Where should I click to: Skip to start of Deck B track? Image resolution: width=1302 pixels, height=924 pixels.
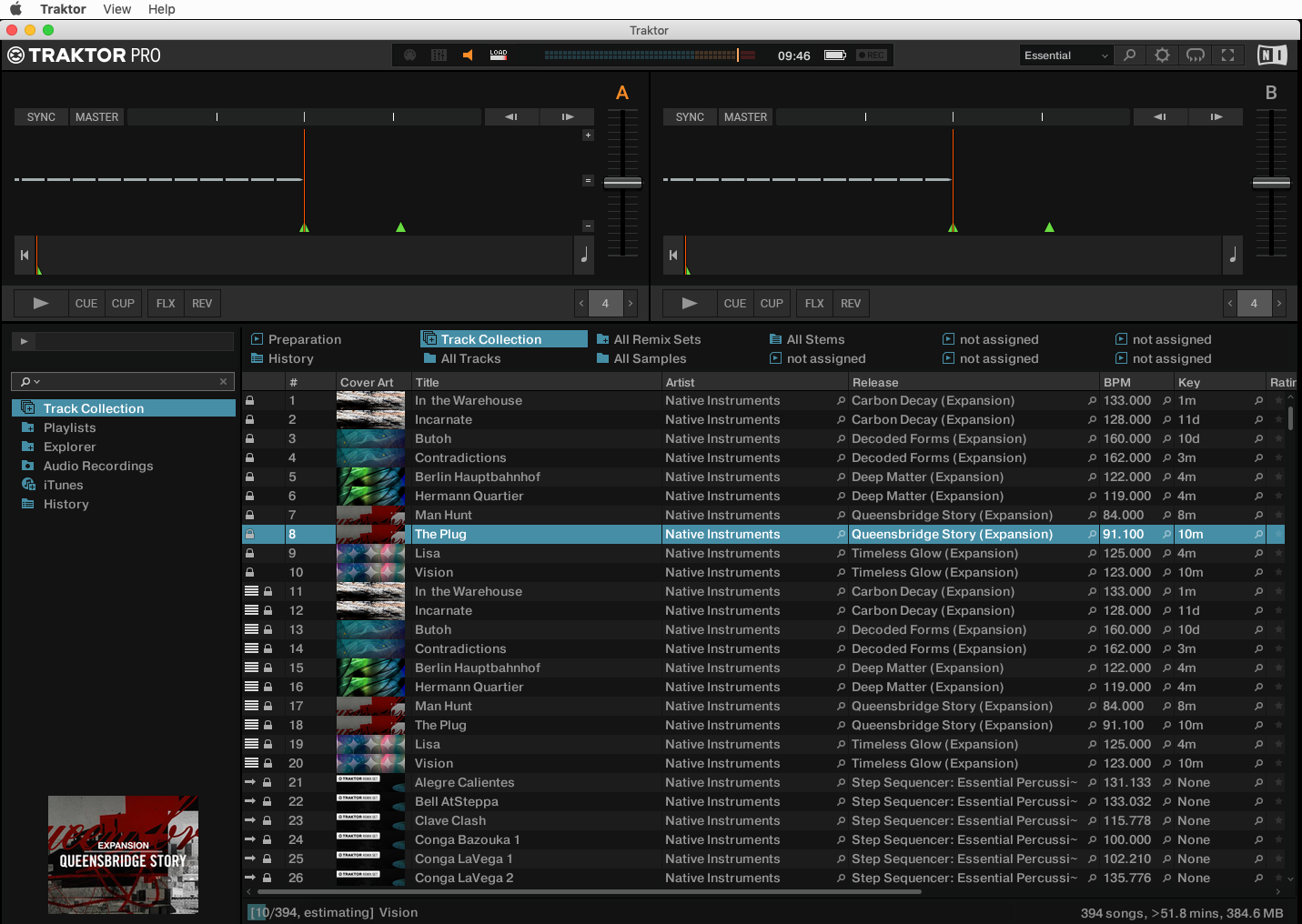coord(673,256)
